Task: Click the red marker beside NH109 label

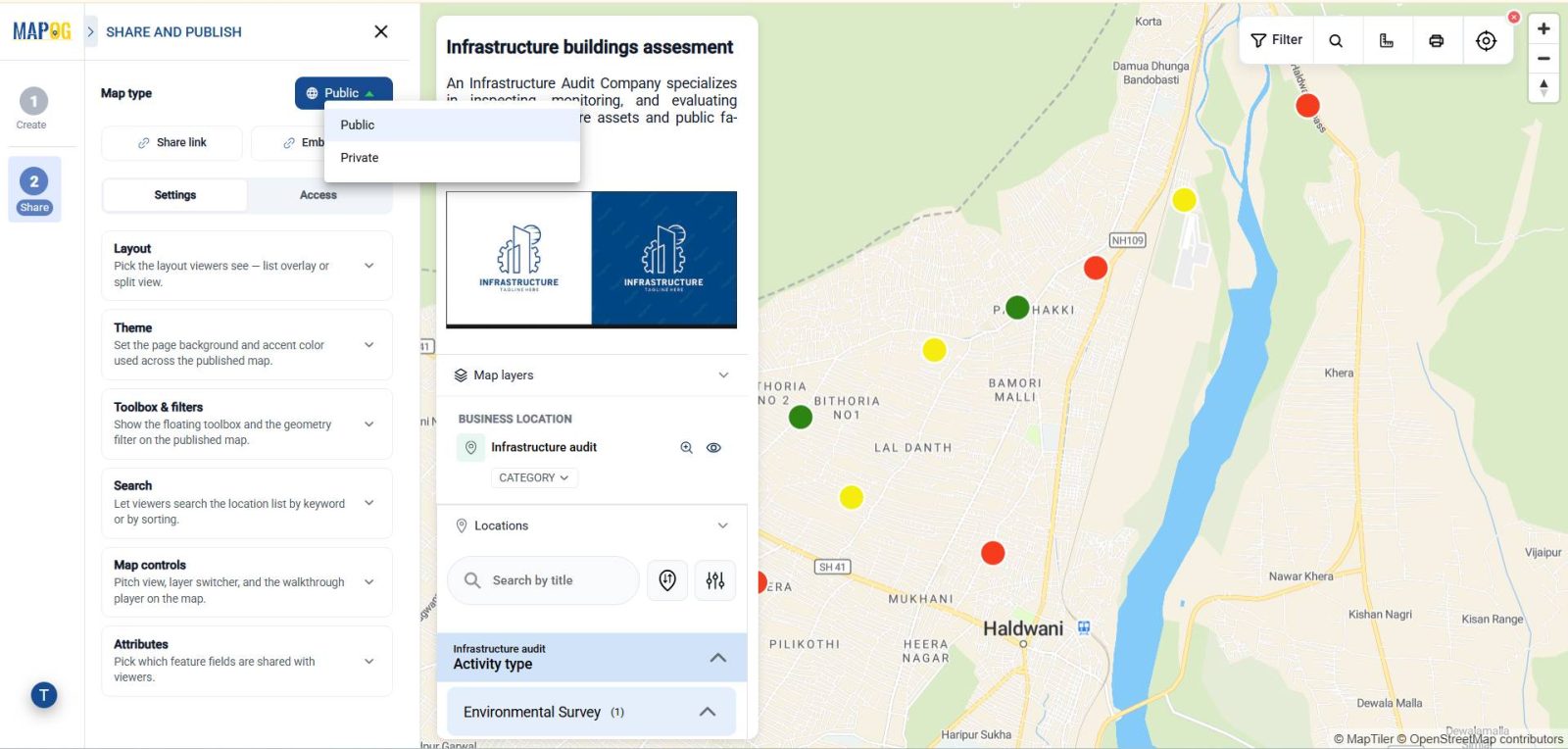Action: tap(1096, 268)
